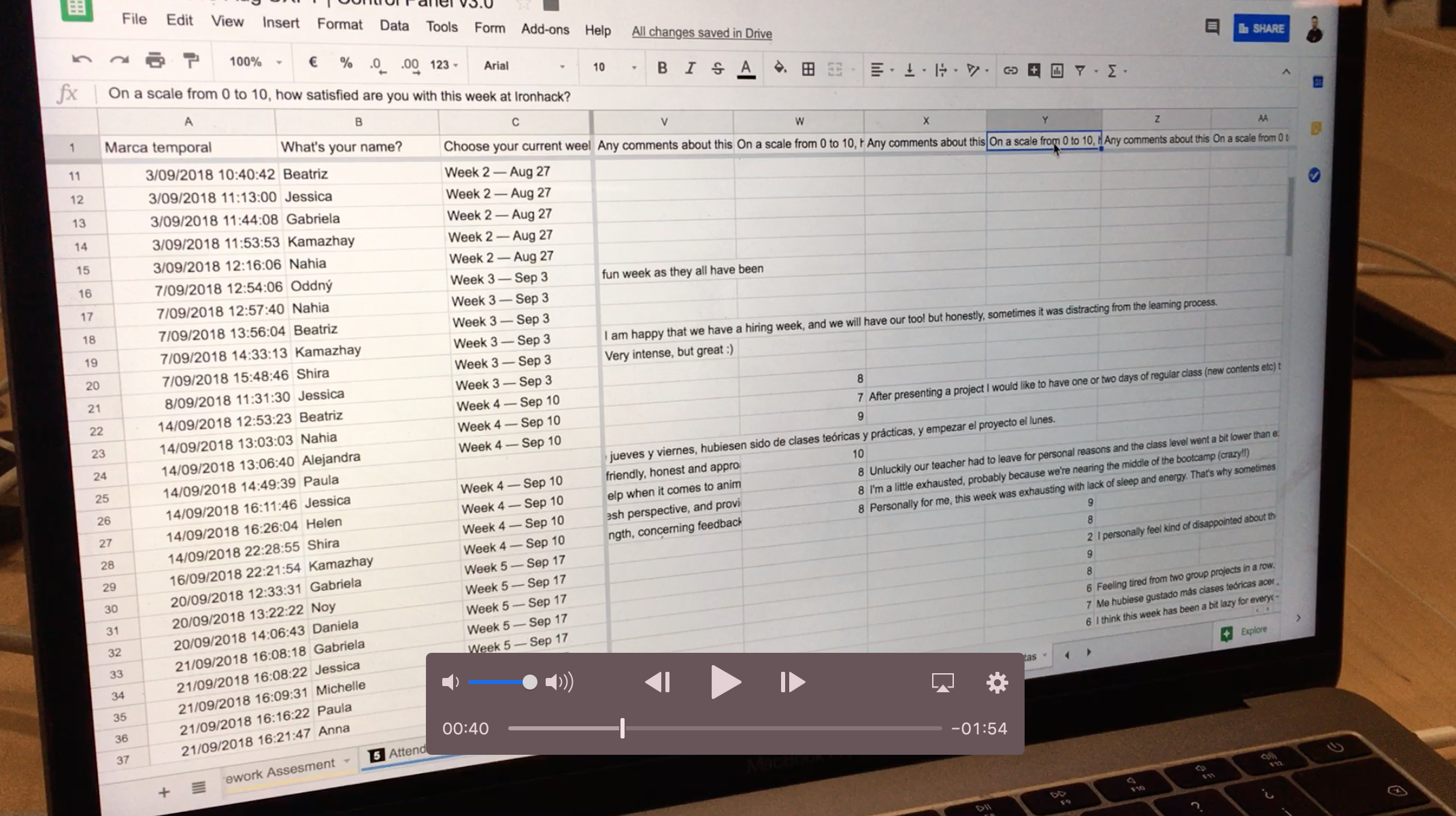The width and height of the screenshot is (1456, 816).
Task: Format as percent with % icon
Action: [346, 63]
